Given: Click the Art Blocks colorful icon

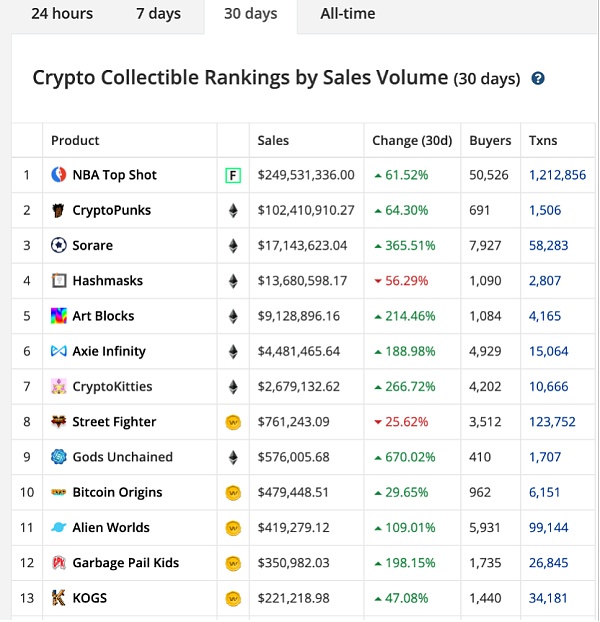Looking at the screenshot, I should pos(59,316).
